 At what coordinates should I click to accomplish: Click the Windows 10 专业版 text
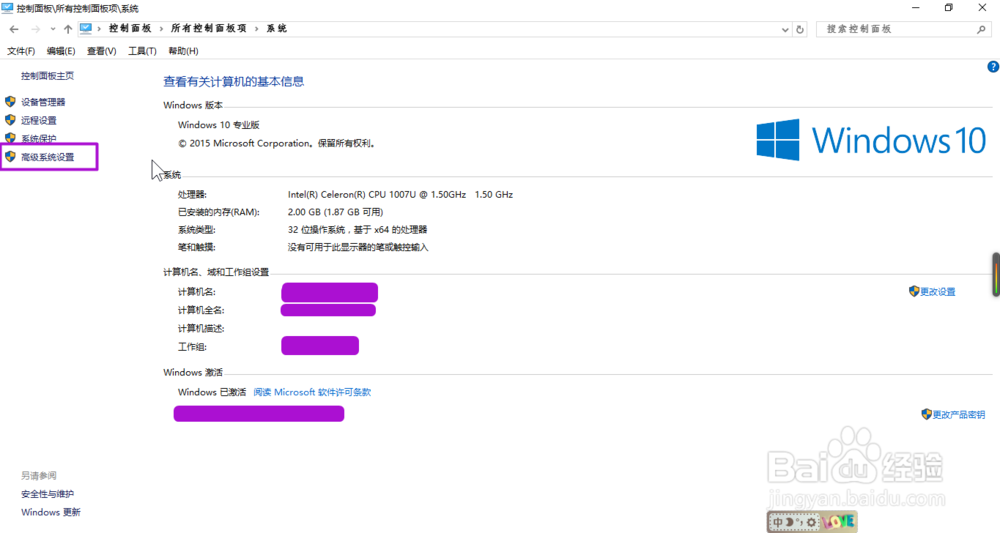[x=219, y=125]
